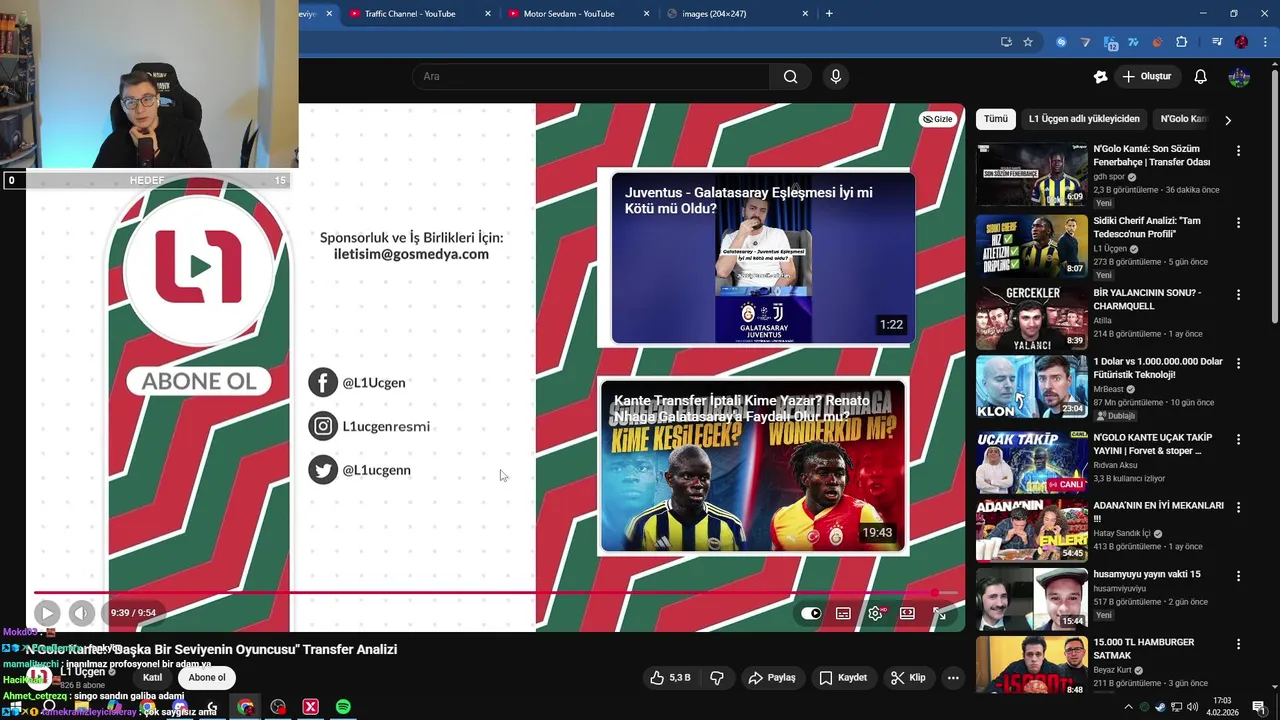Viewport: 1280px width, 720px height.
Task: Hide end screen cards with Gizle button
Action: 938,119
